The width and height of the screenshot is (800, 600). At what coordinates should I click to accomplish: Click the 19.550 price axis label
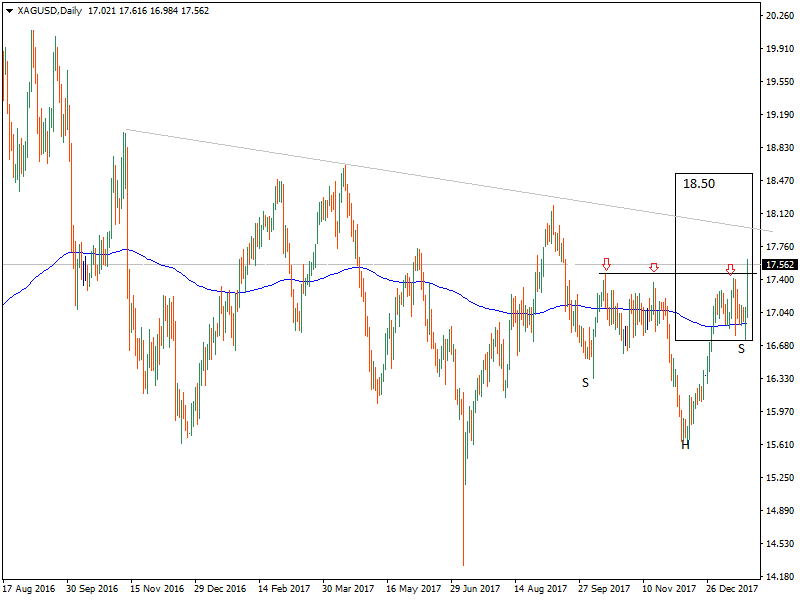pos(780,82)
